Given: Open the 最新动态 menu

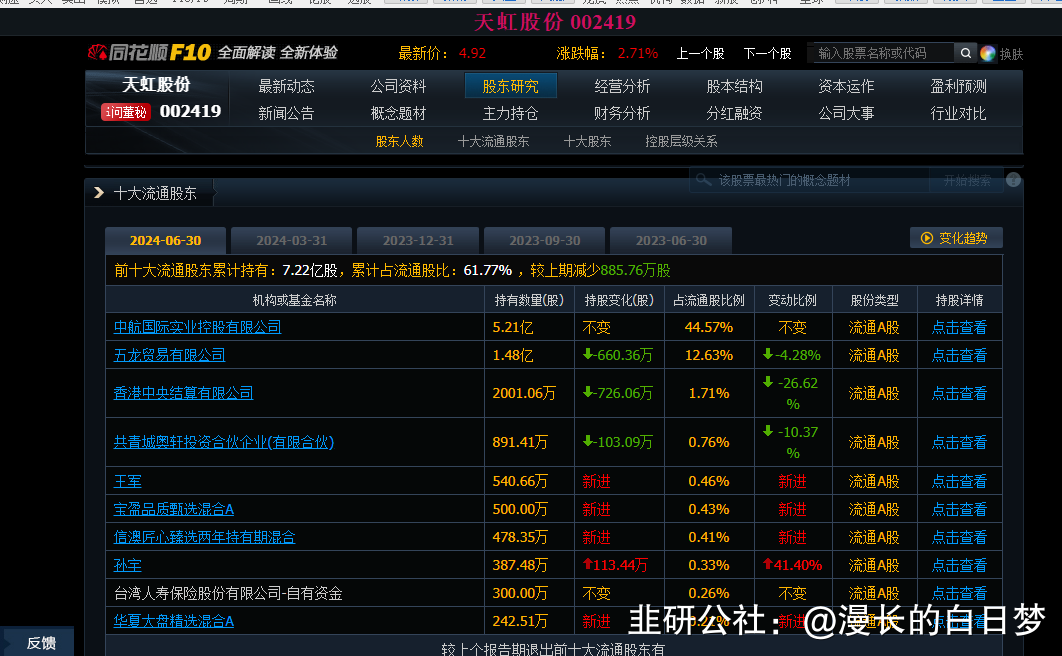Looking at the screenshot, I should 286,87.
